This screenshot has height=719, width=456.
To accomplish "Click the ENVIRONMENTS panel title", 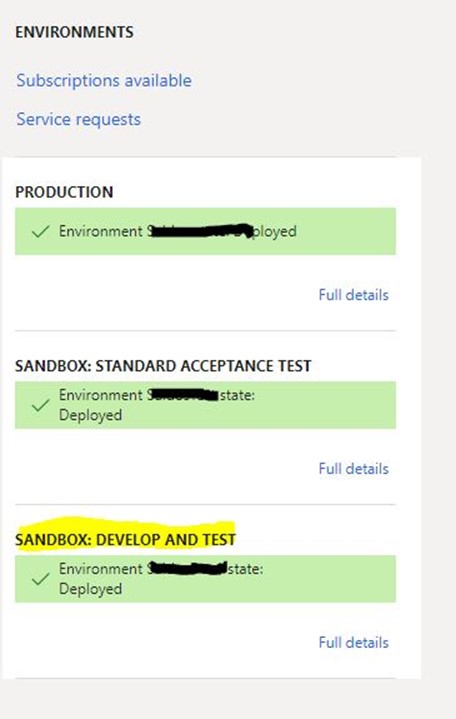I will coord(74,32).
